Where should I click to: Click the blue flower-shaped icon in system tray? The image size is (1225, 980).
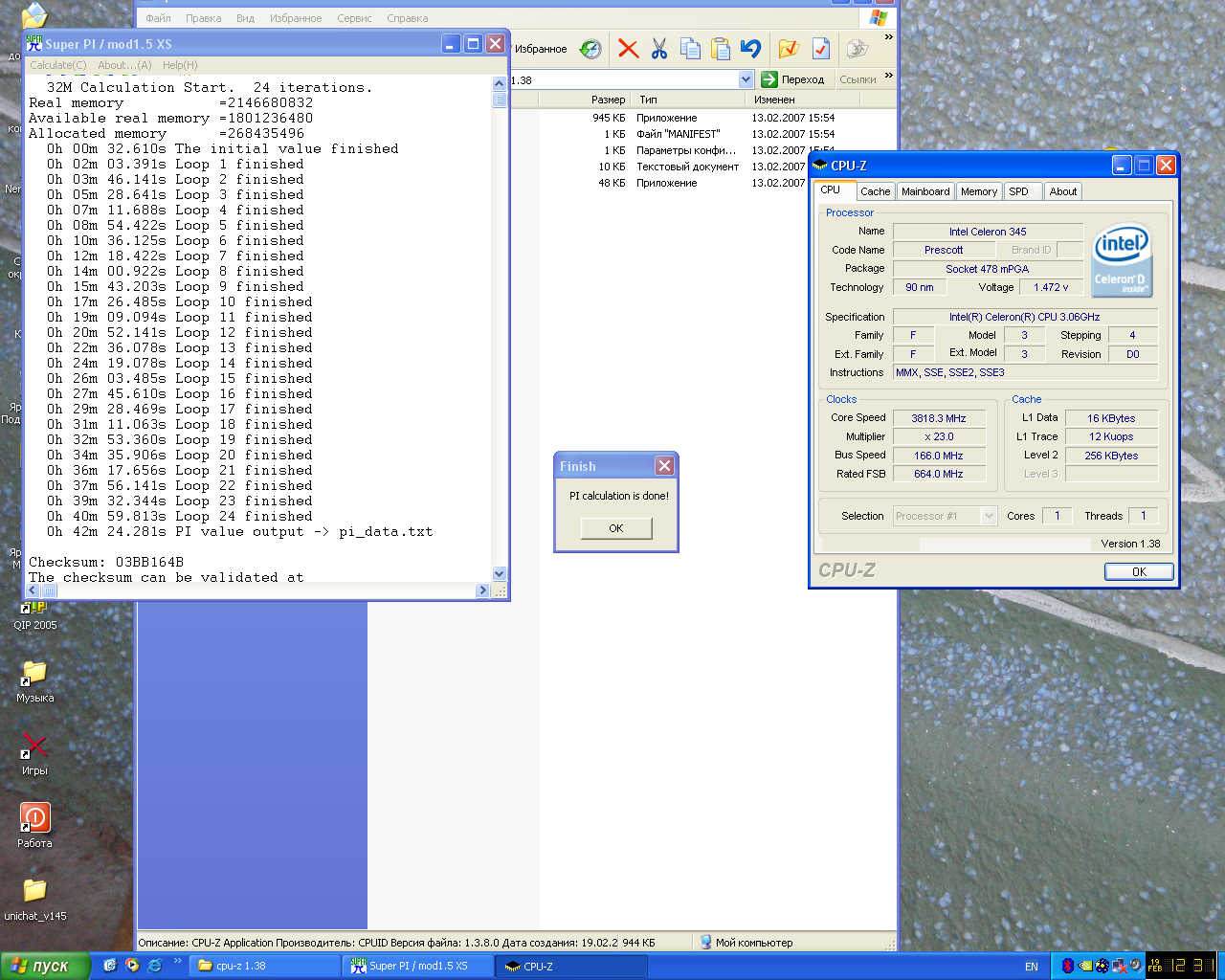coord(1102,966)
